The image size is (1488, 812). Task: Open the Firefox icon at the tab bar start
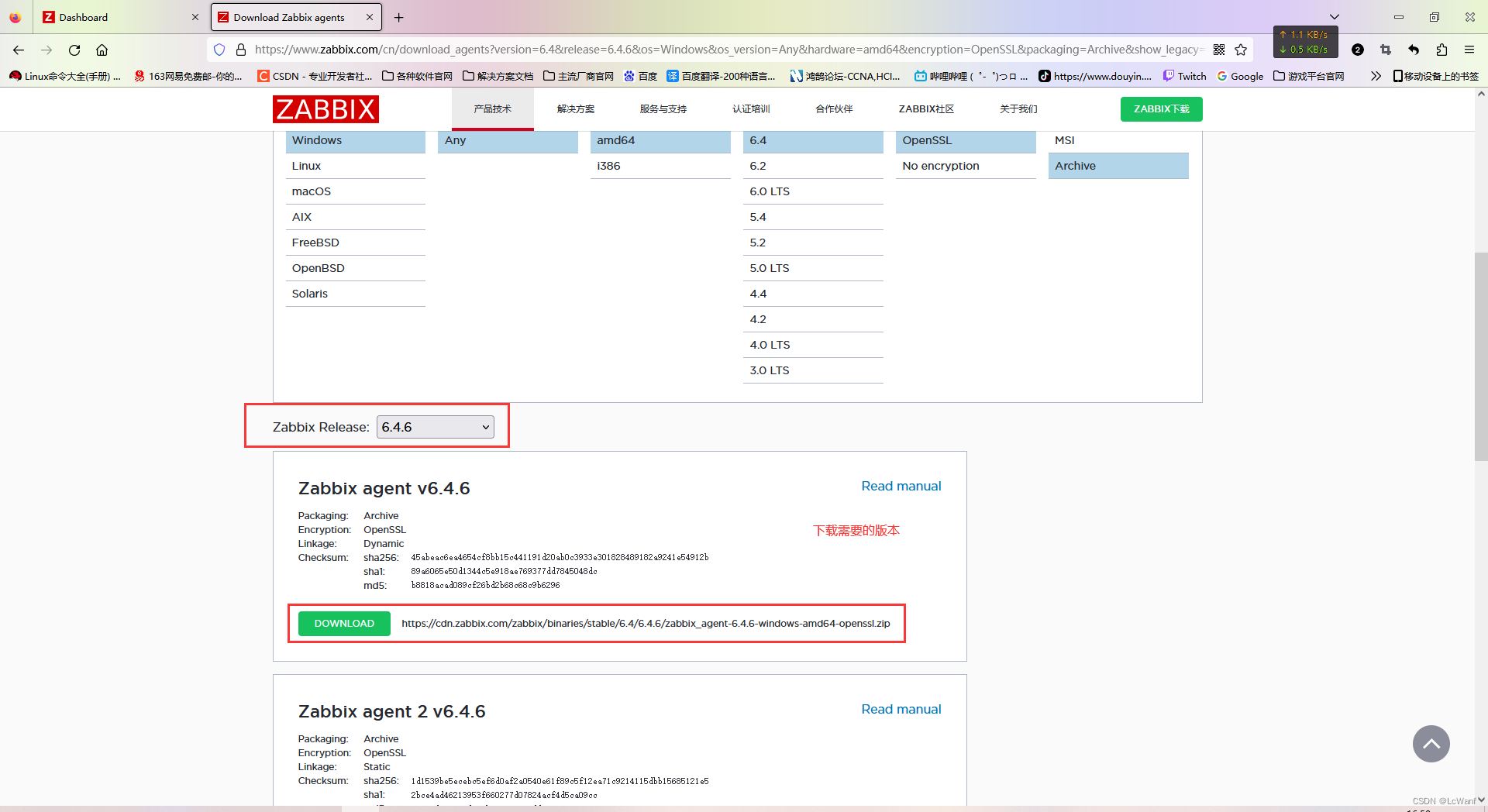coord(15,17)
